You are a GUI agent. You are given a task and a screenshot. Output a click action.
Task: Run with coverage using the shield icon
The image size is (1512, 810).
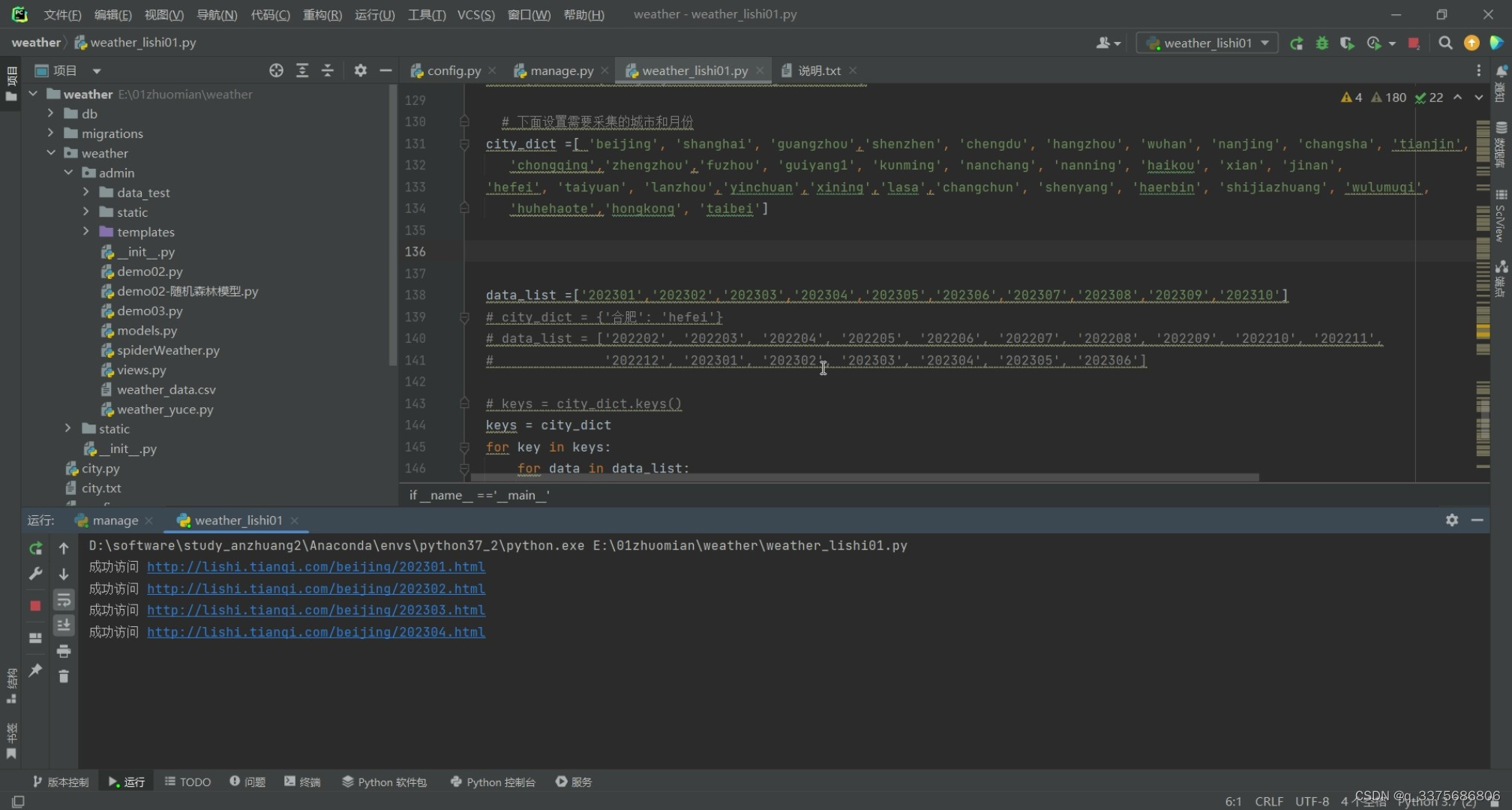pos(1347,43)
